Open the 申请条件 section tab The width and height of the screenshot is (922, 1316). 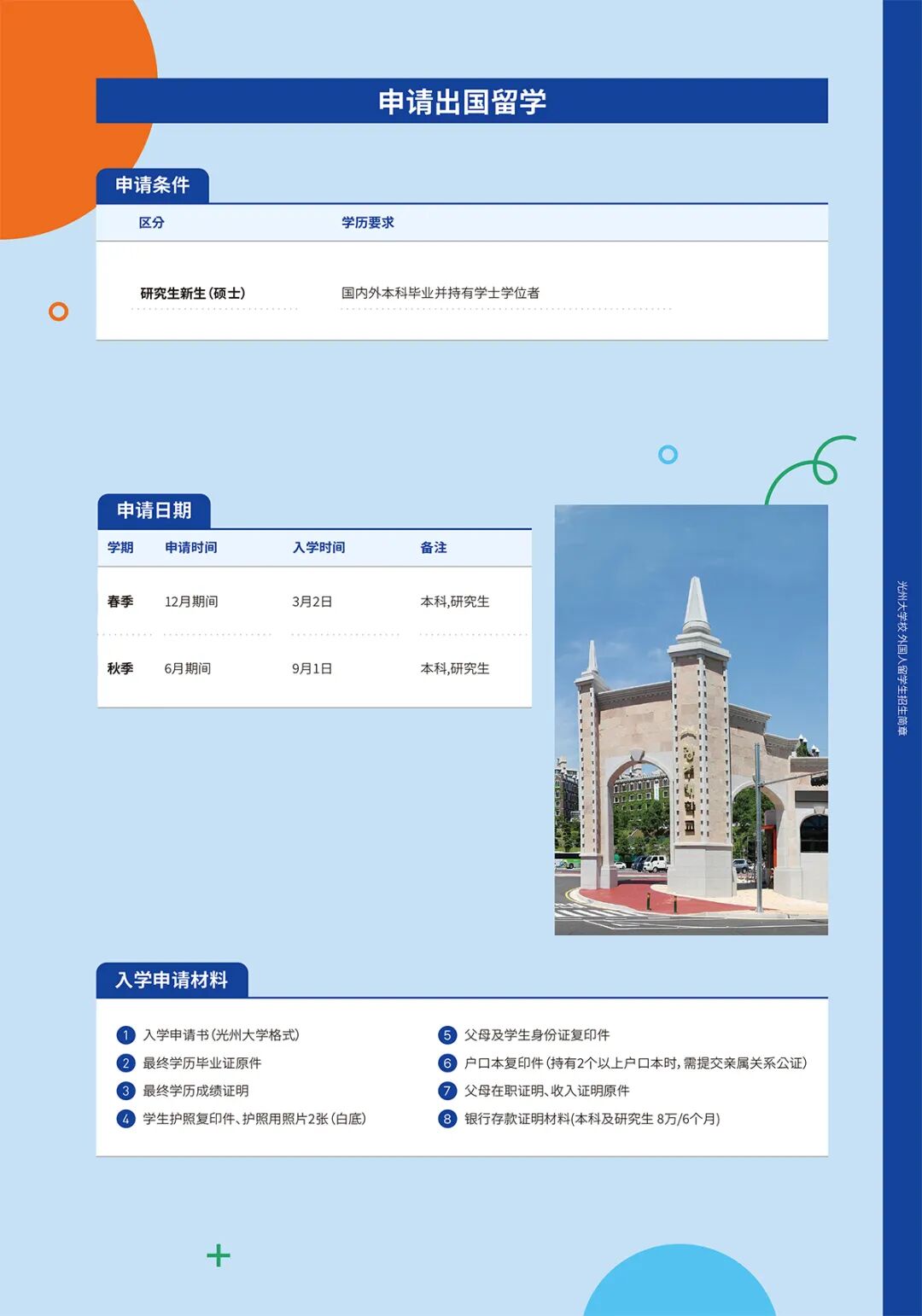tap(154, 184)
